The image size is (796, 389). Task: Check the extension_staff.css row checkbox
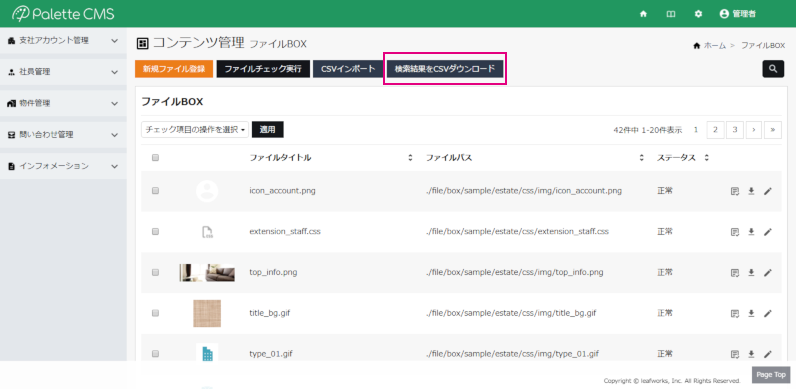click(x=155, y=232)
